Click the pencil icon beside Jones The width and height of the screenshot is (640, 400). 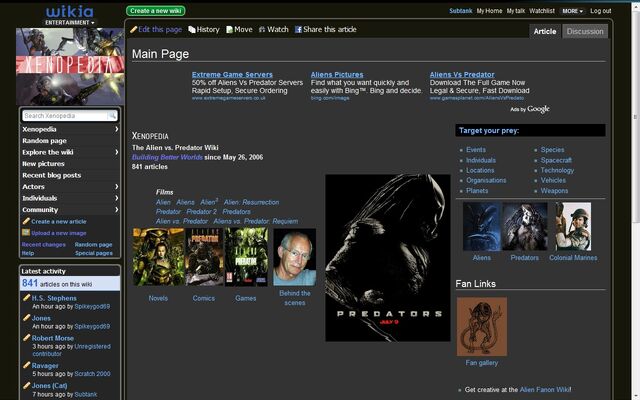(x=27, y=318)
